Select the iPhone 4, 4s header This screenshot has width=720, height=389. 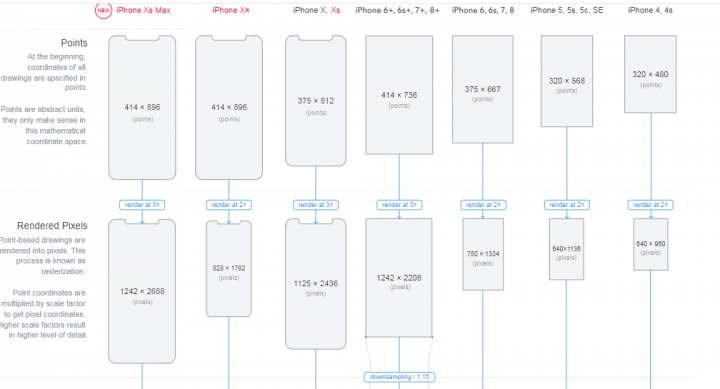click(x=650, y=10)
